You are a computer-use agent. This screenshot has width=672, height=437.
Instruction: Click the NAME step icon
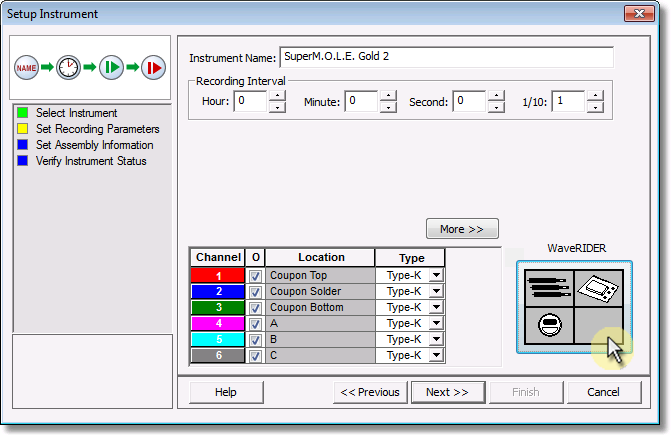pyautogui.click(x=26, y=67)
